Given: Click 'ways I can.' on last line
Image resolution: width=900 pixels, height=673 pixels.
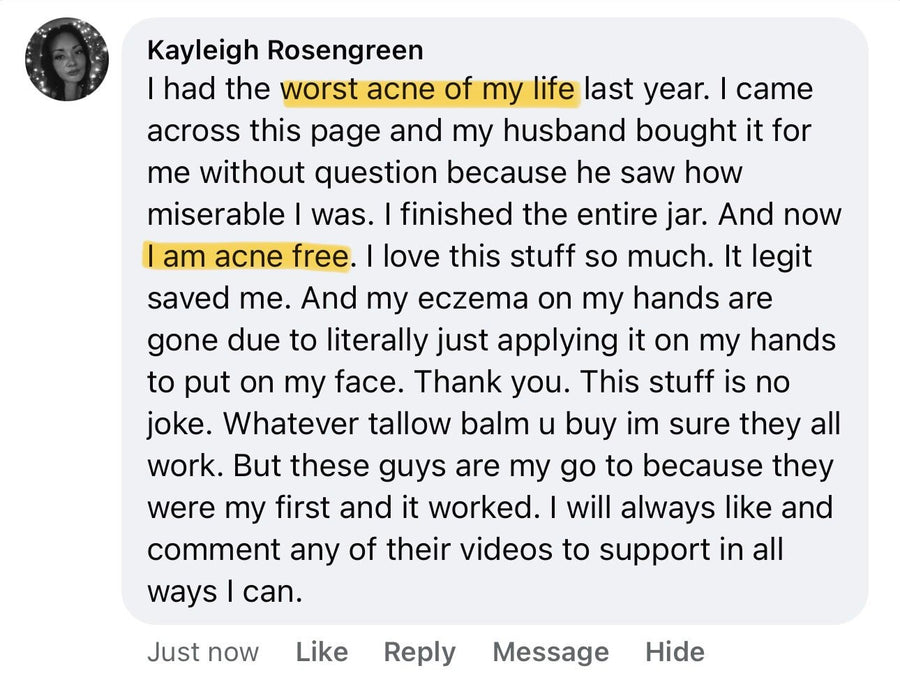Looking at the screenshot, I should (224, 592).
